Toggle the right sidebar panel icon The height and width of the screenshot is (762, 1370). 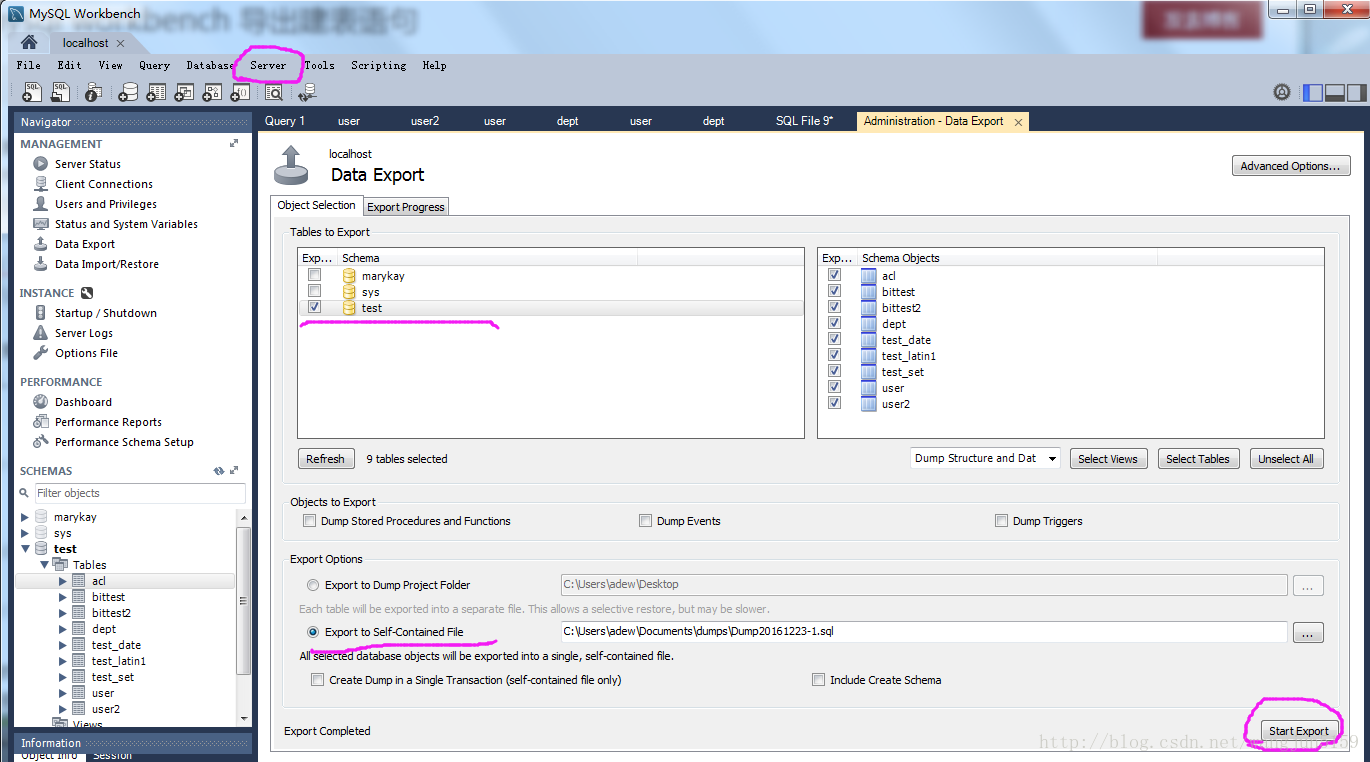point(1356,93)
